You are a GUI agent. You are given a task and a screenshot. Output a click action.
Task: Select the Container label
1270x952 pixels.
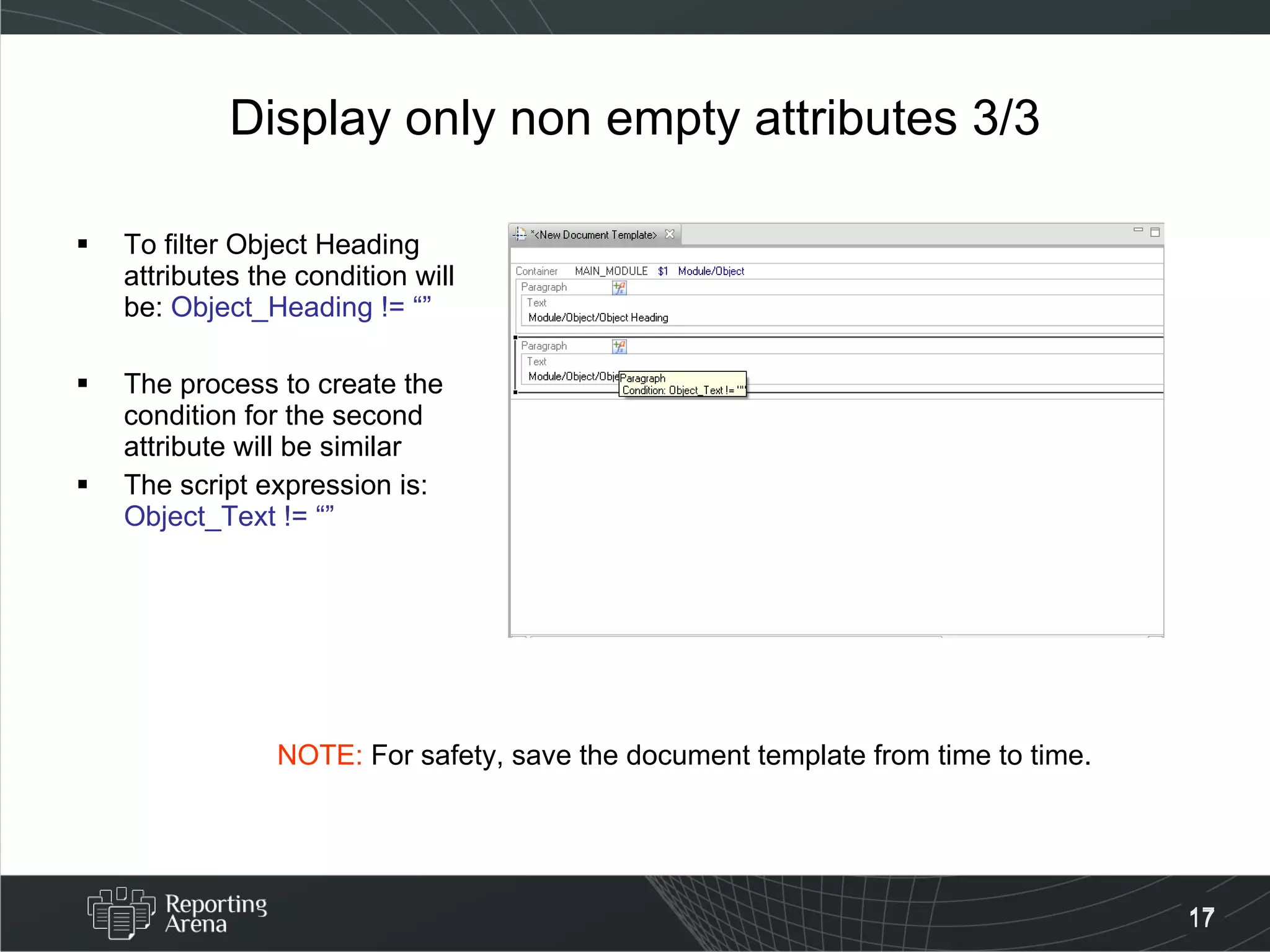pos(536,271)
